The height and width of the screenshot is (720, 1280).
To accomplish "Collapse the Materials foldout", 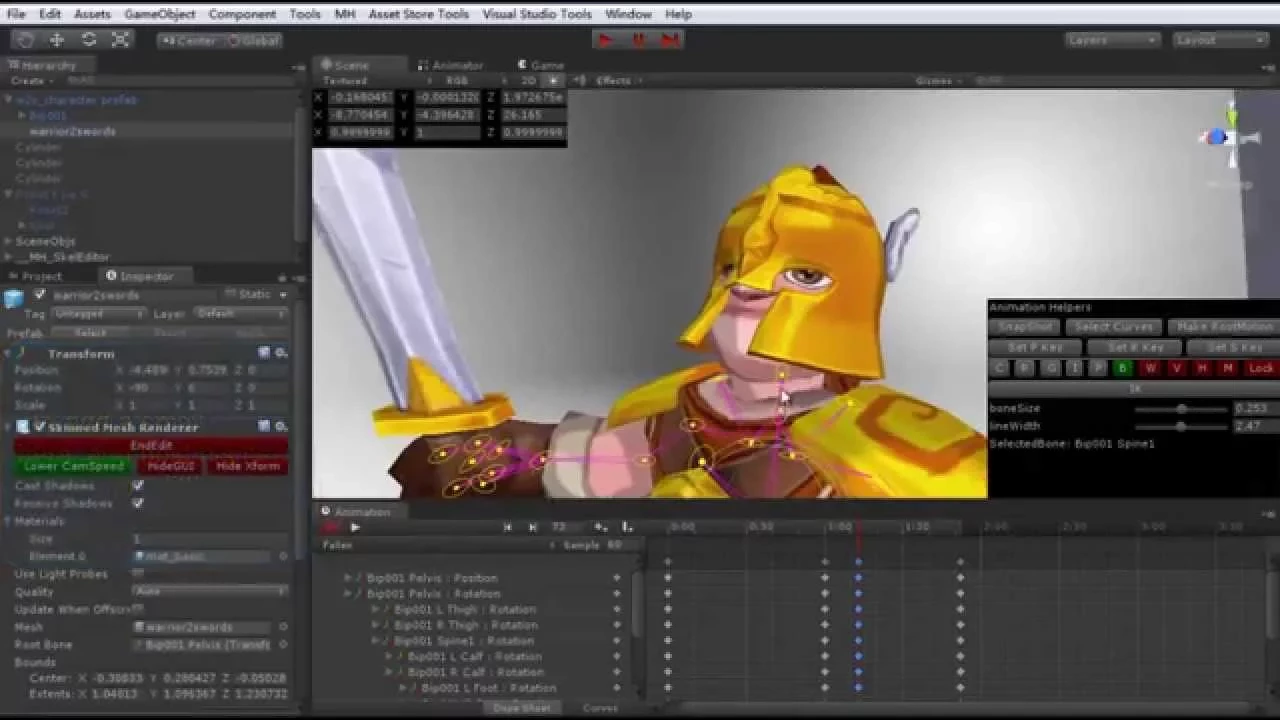I will tap(8, 521).
